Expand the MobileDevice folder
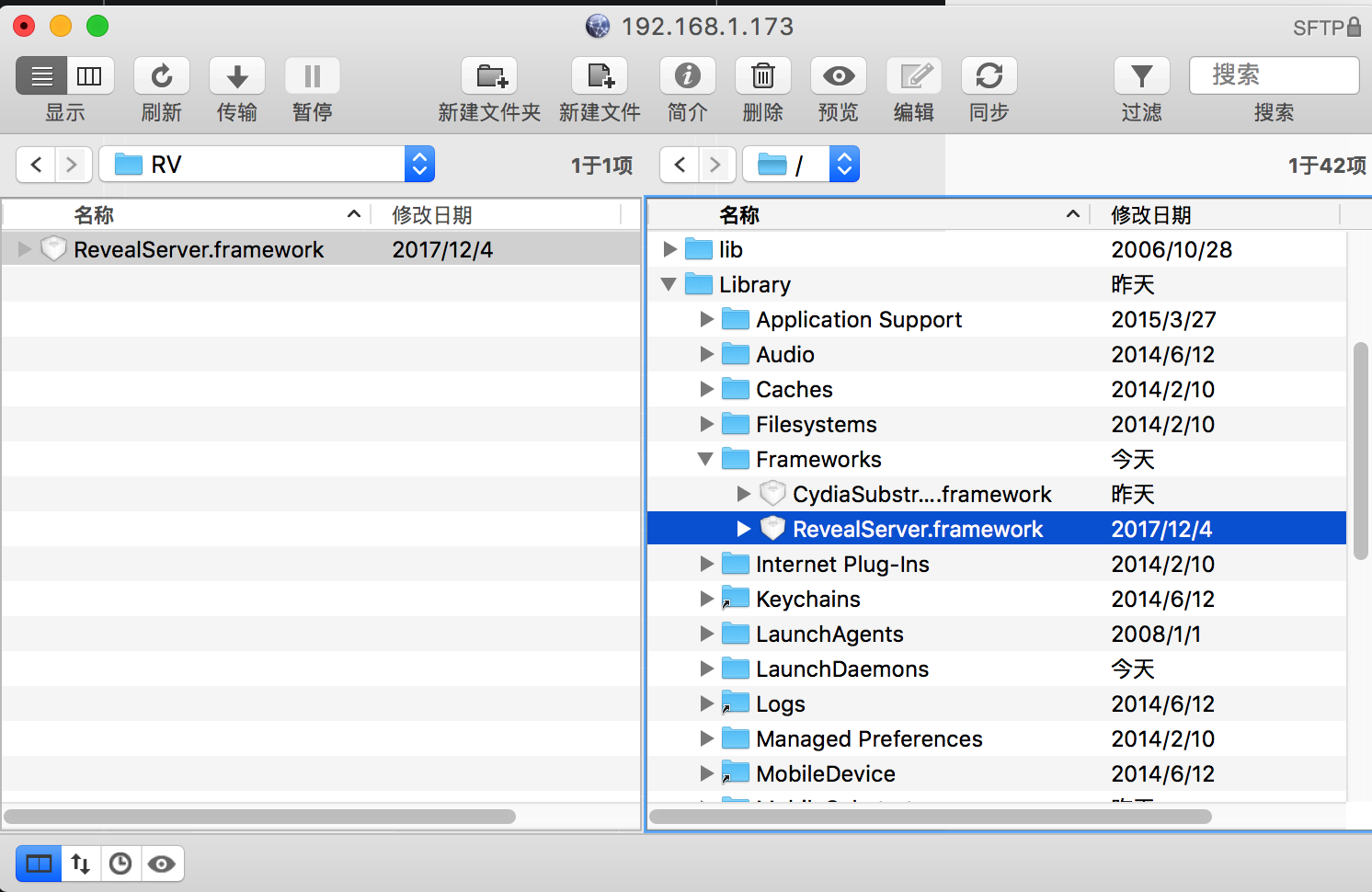The height and width of the screenshot is (892, 1372). tap(706, 773)
